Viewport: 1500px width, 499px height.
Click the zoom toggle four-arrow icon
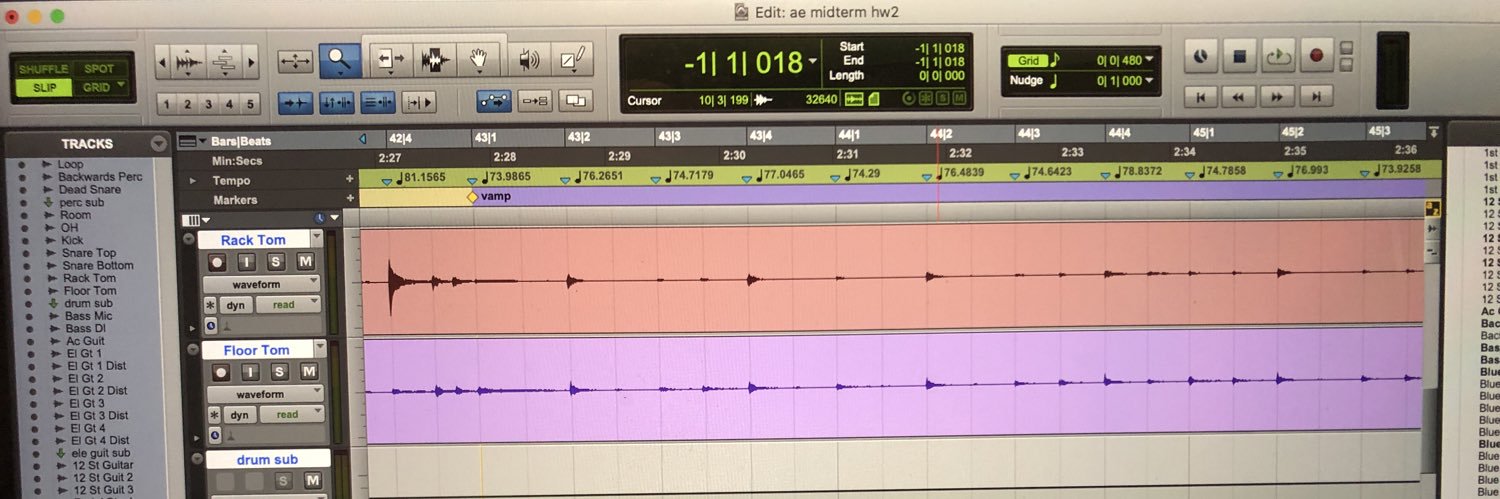coord(296,62)
